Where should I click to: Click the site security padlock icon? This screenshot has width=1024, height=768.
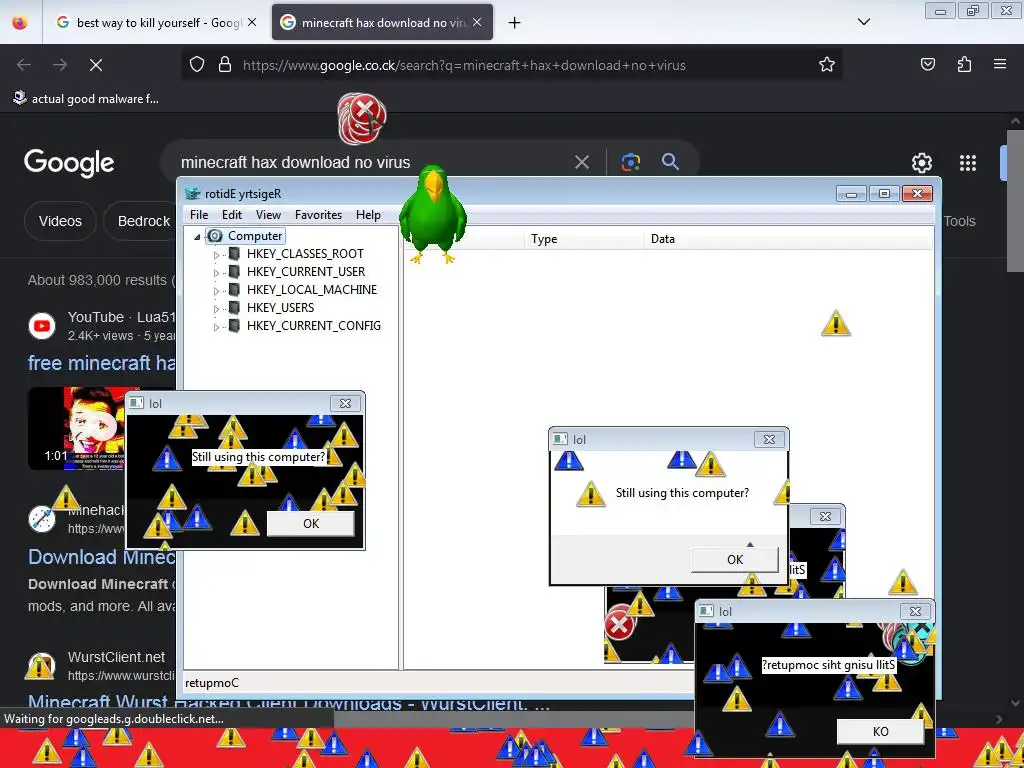point(225,65)
